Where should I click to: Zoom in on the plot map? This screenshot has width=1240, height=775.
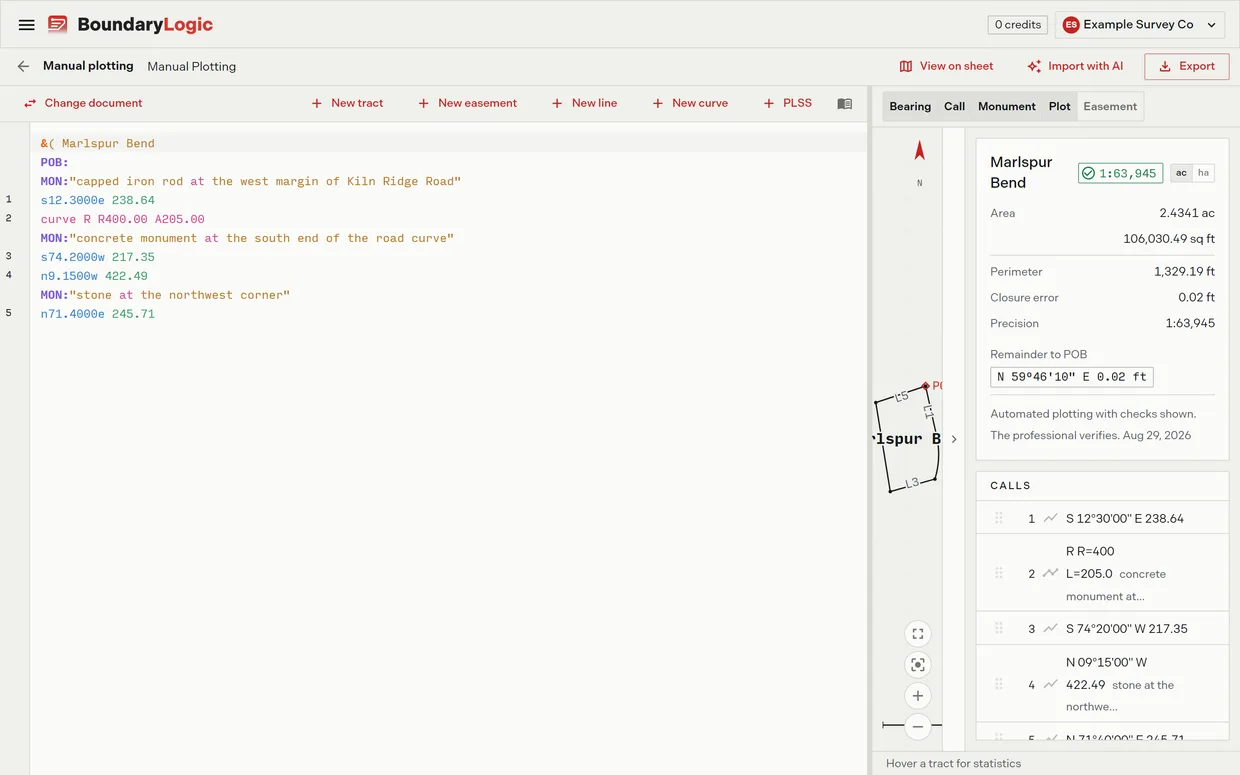click(x=918, y=696)
